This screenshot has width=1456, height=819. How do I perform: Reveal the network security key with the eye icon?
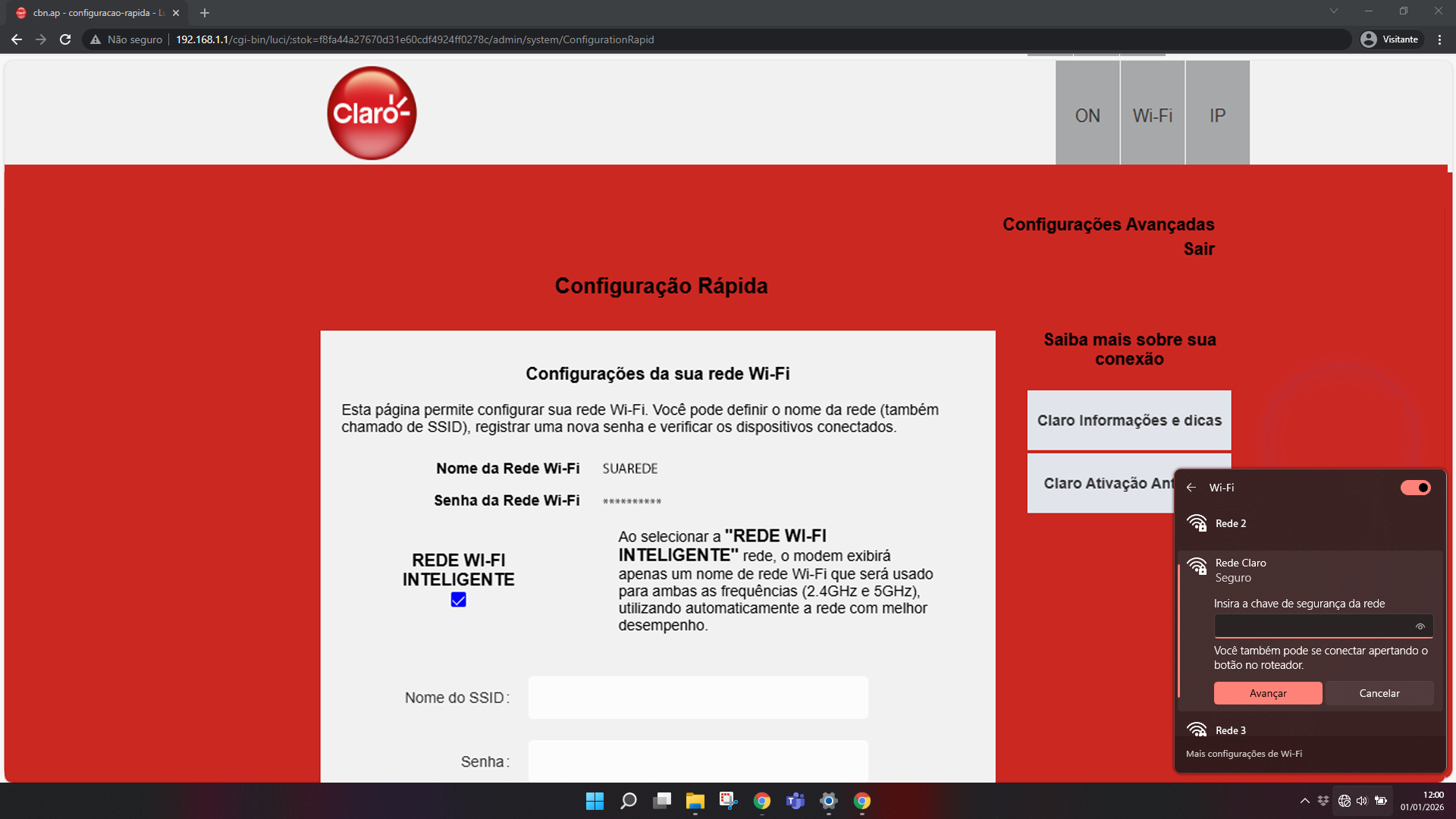(1420, 626)
